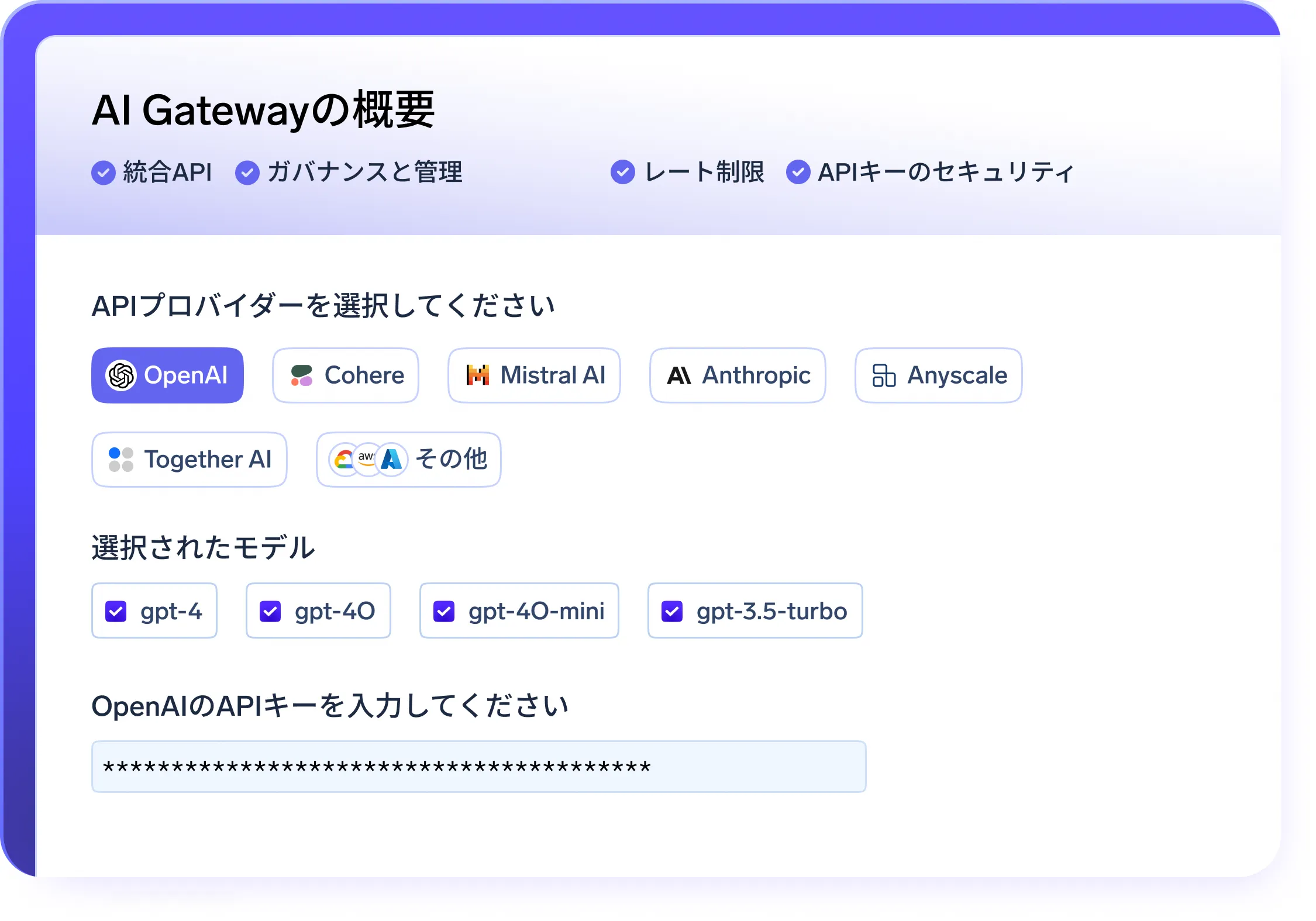This screenshot has height=921, width=1316.
Task: Click the Anyscale logo icon
Action: pos(884,375)
